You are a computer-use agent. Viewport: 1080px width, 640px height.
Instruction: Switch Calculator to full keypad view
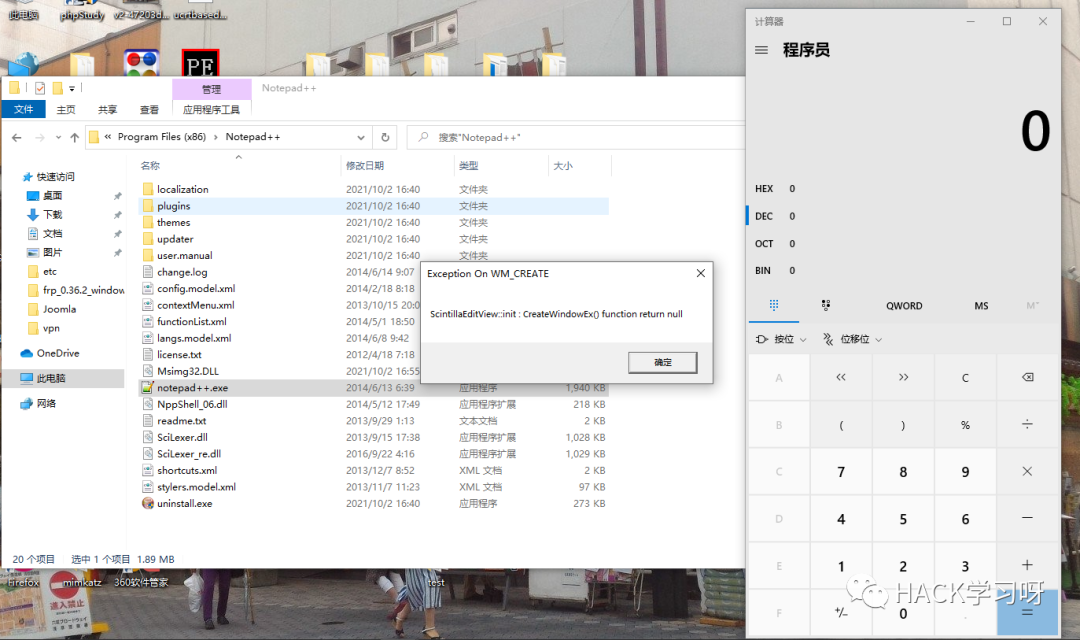(774, 305)
